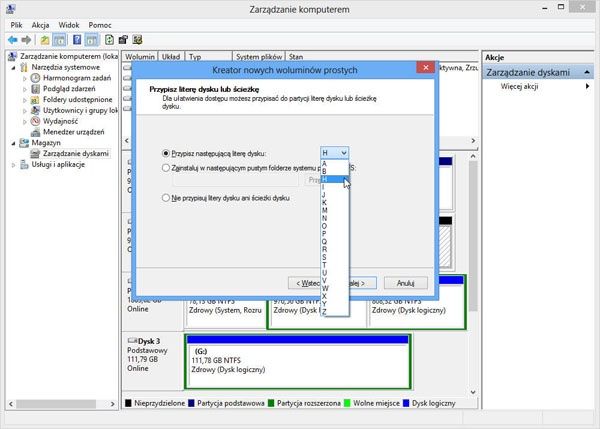
Task: Expand the Foldery udostępnione node
Action: coord(25,100)
